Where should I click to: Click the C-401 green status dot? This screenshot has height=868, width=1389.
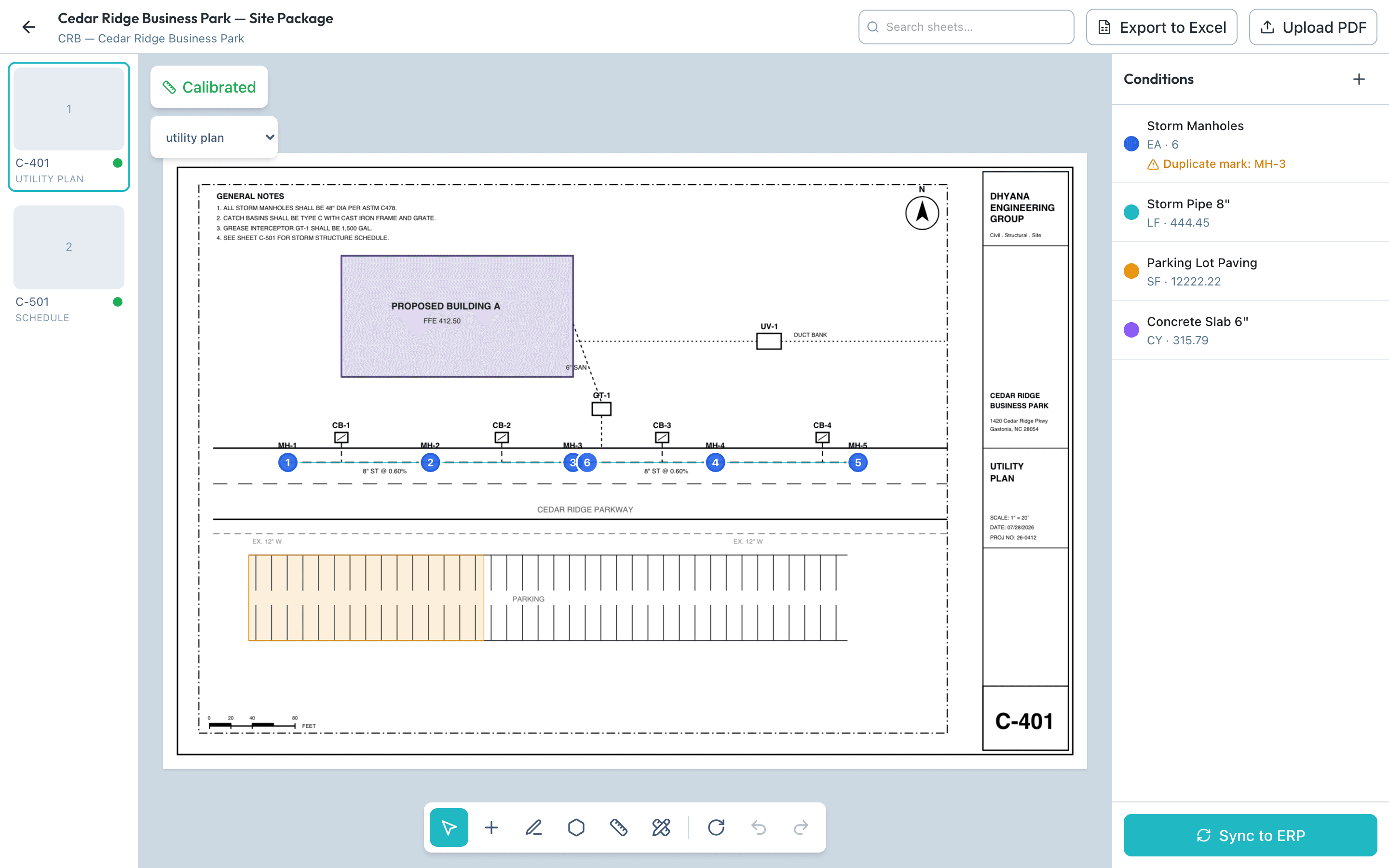(x=118, y=163)
